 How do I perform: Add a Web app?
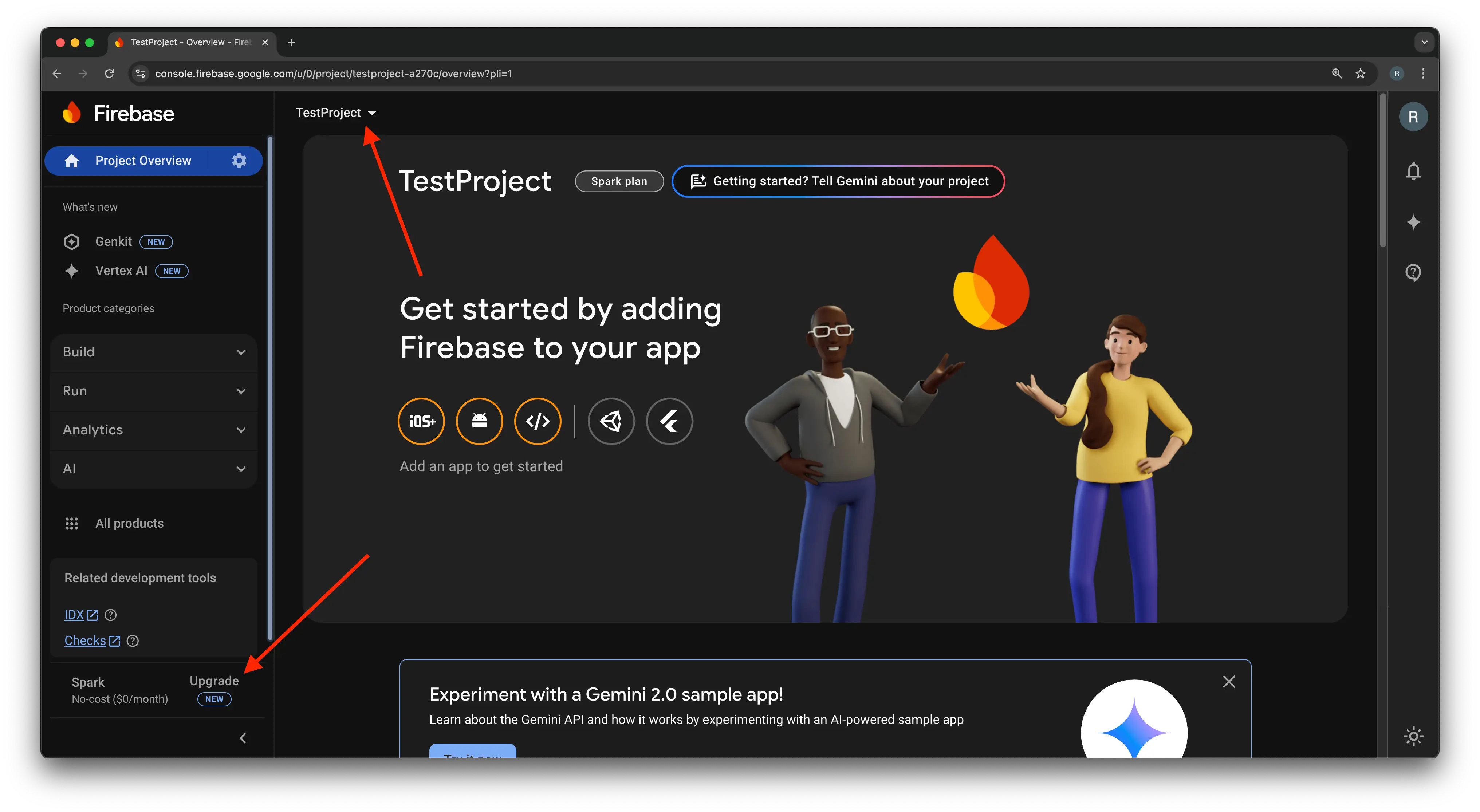click(538, 422)
